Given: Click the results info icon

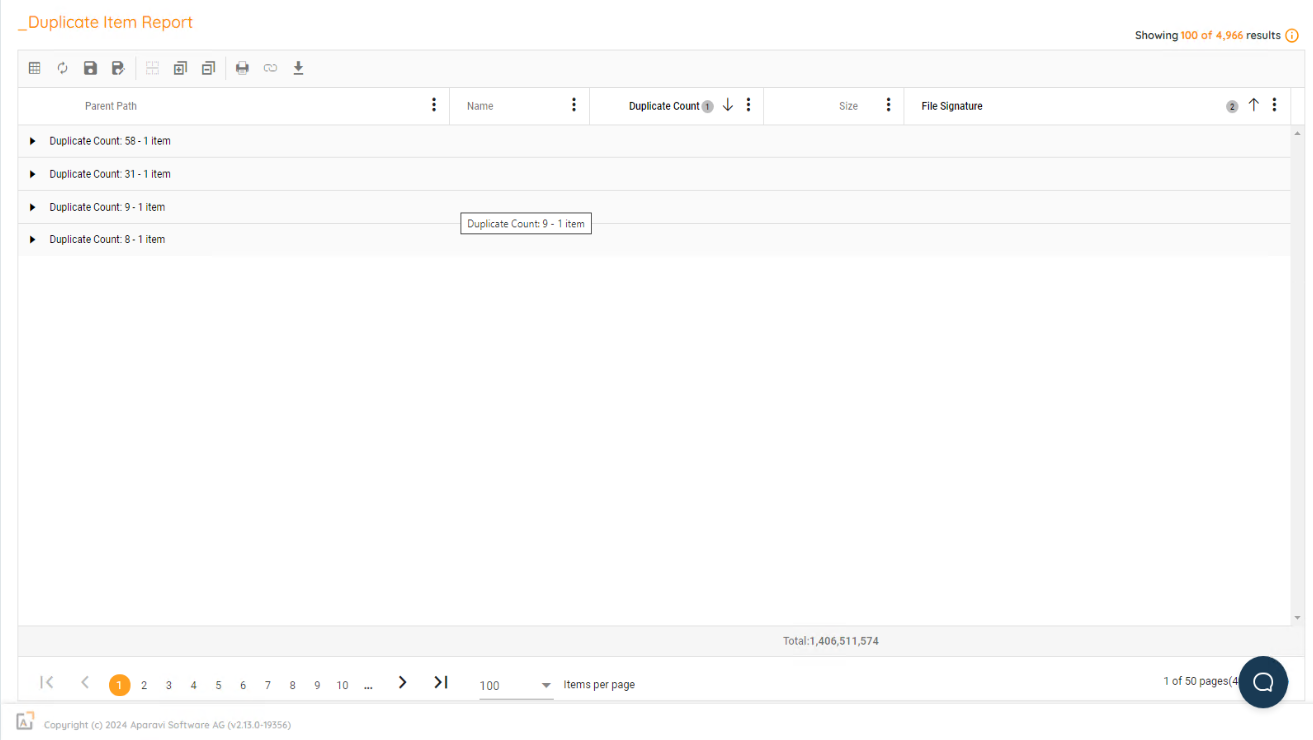Looking at the screenshot, I should [1292, 36].
